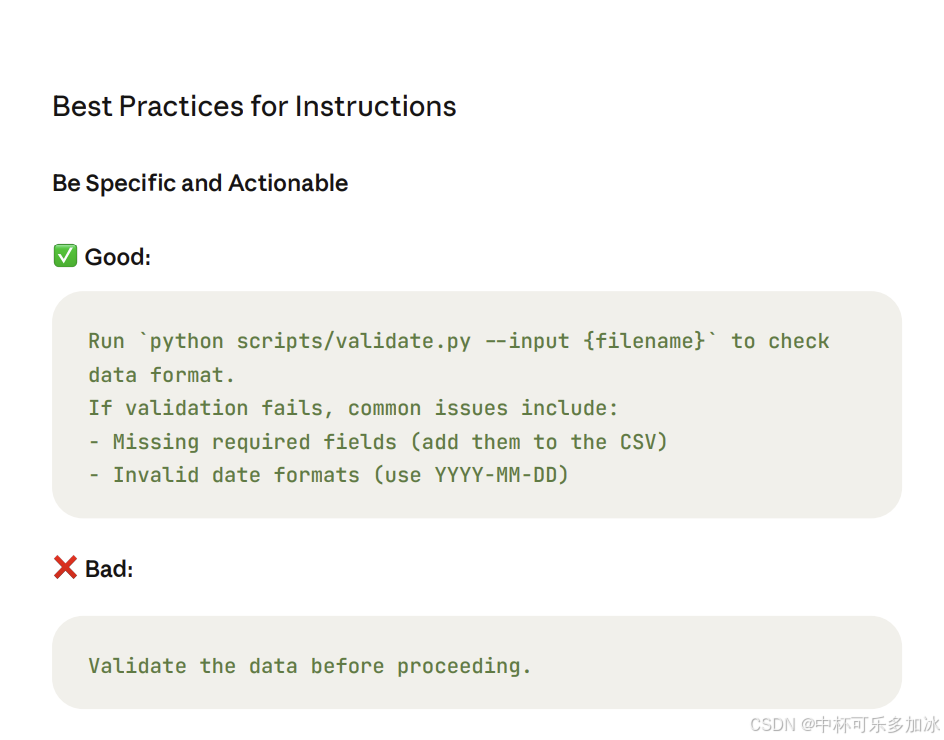The image size is (944, 740).
Task: Click the "{filename}" placeholder in the command
Action: pos(644,341)
